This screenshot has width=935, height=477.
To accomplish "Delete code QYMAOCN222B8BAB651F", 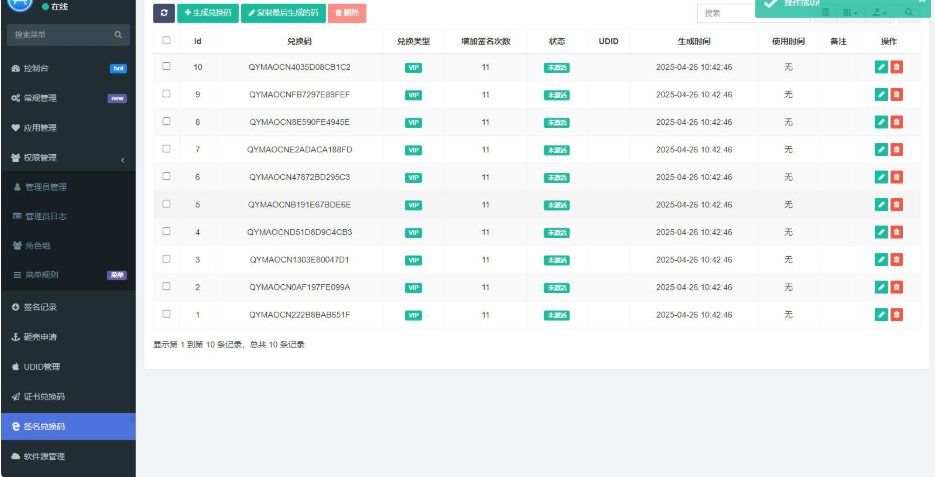I will [x=896, y=314].
